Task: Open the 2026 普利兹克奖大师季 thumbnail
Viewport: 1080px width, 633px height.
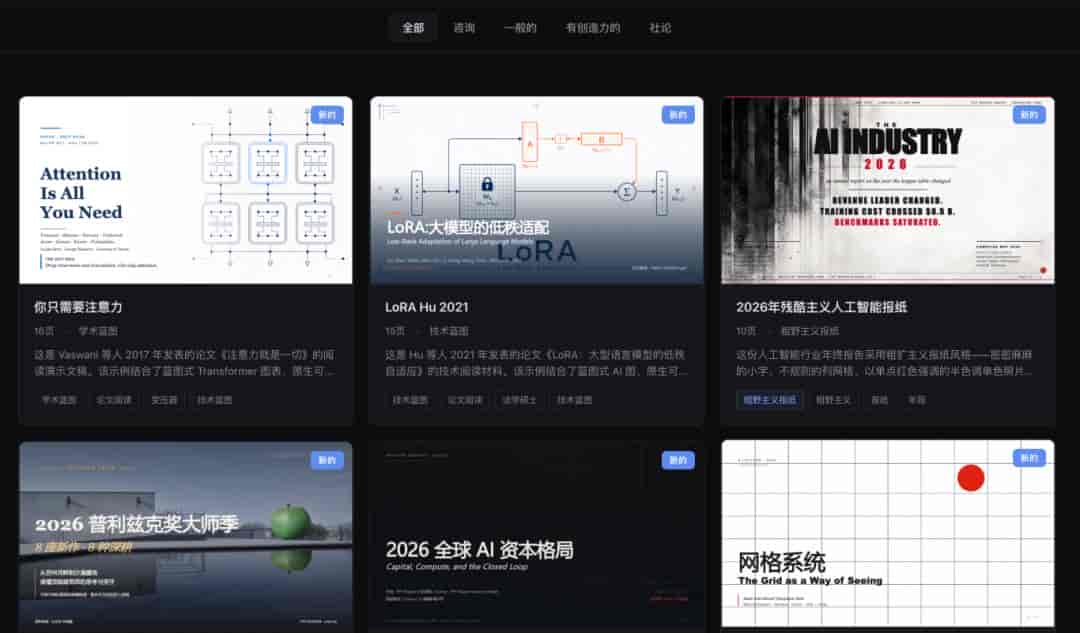Action: click(x=186, y=536)
